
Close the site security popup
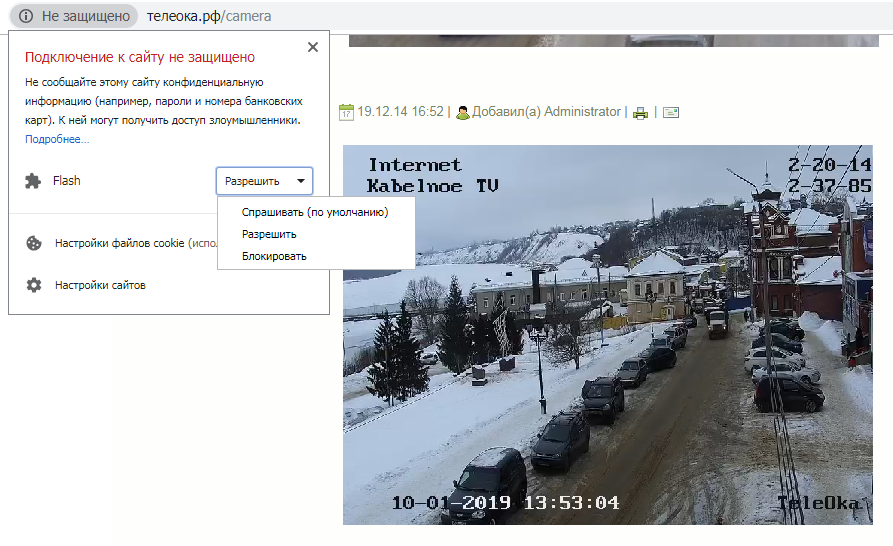click(313, 47)
